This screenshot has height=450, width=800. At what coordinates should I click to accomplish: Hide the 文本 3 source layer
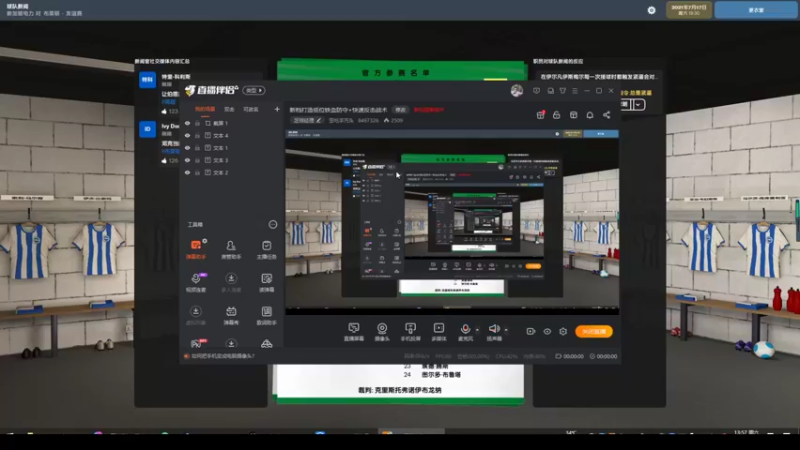point(187,160)
